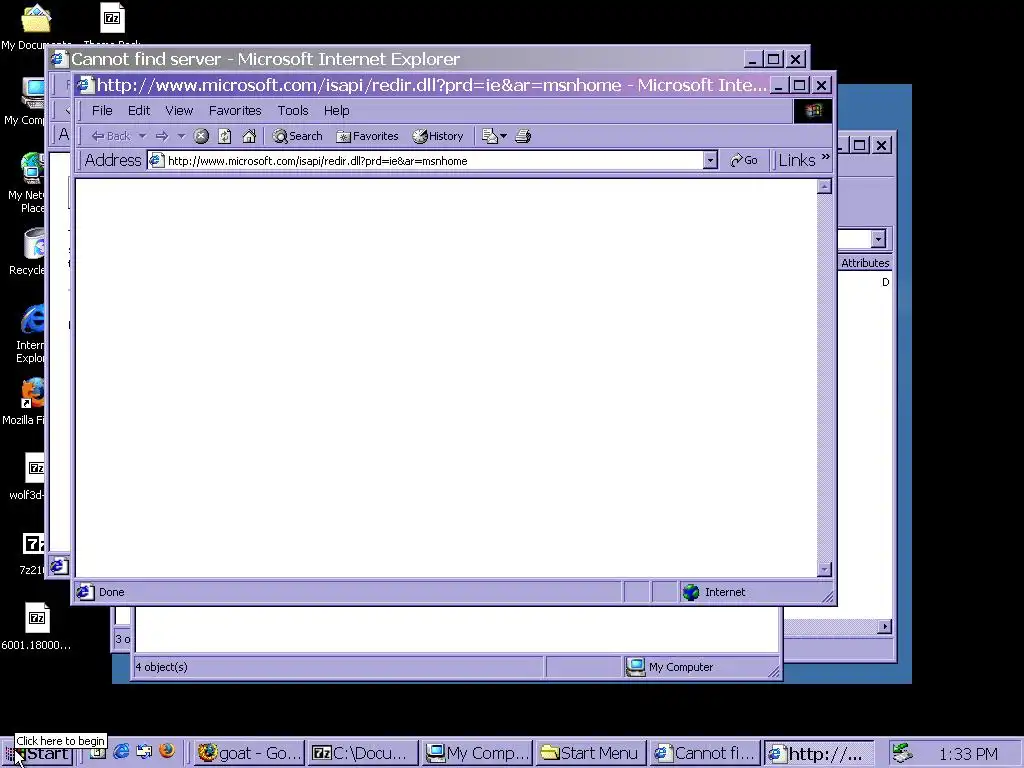Click the Address bar URL field
The image size is (1024, 768).
tap(434, 161)
